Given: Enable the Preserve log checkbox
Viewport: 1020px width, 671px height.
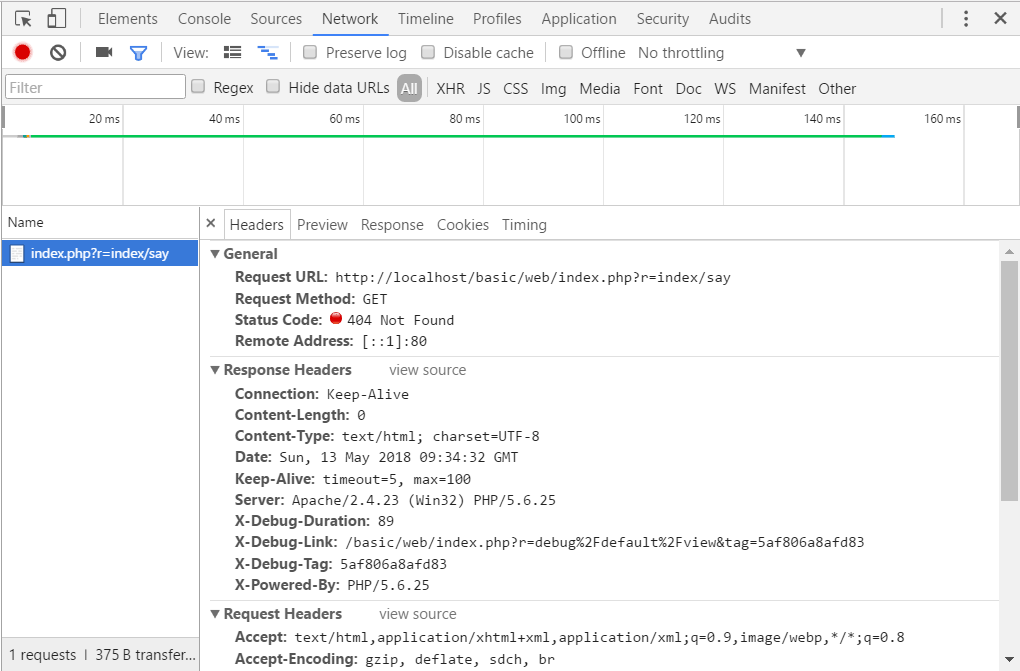Looking at the screenshot, I should coord(310,53).
